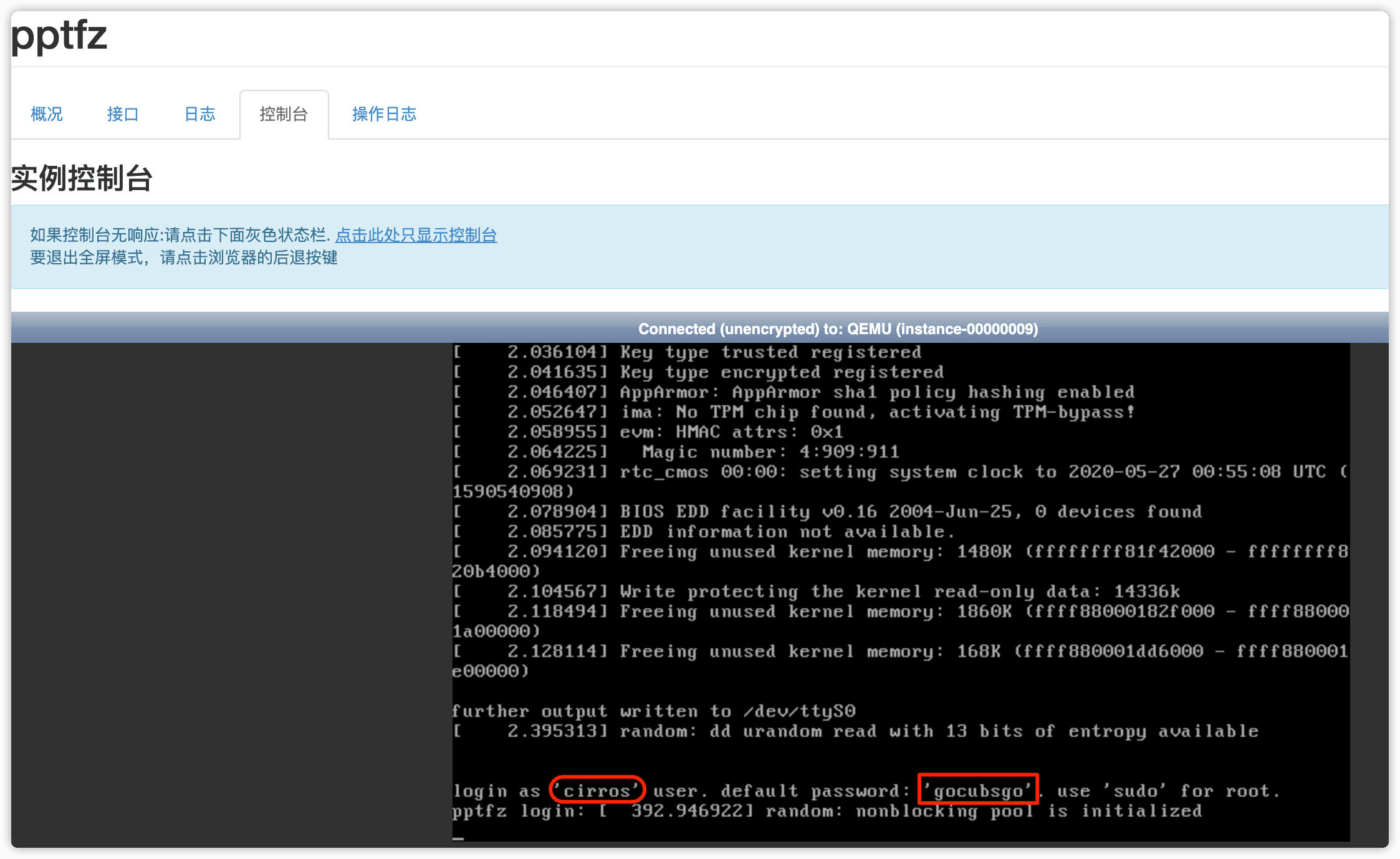Screen dimensions: 1400x859
Task: Click the AppArmor sha1 policy hashing line
Action: point(793,392)
